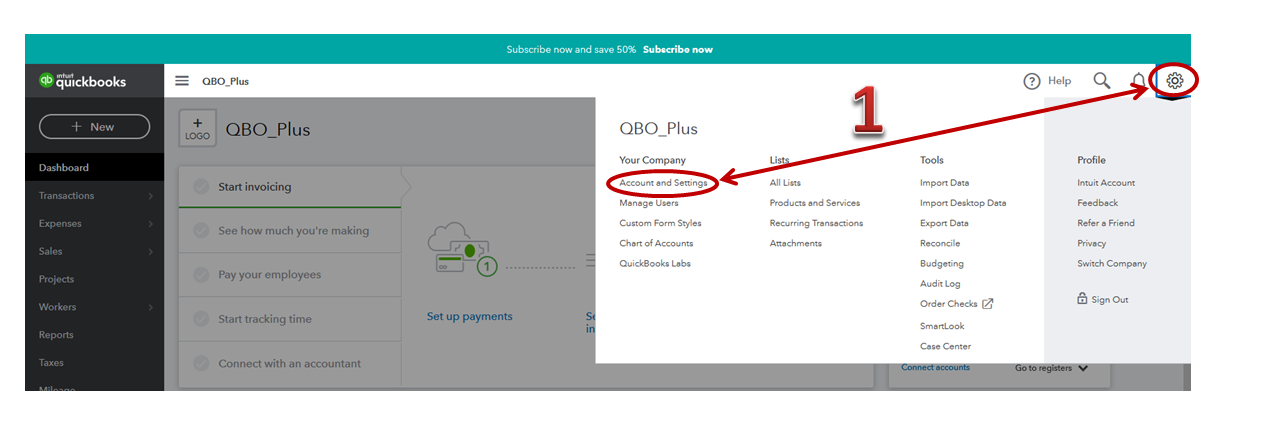This screenshot has height=440, width=1274.
Task: Select the Start tracking time step
Action: [x=290, y=319]
